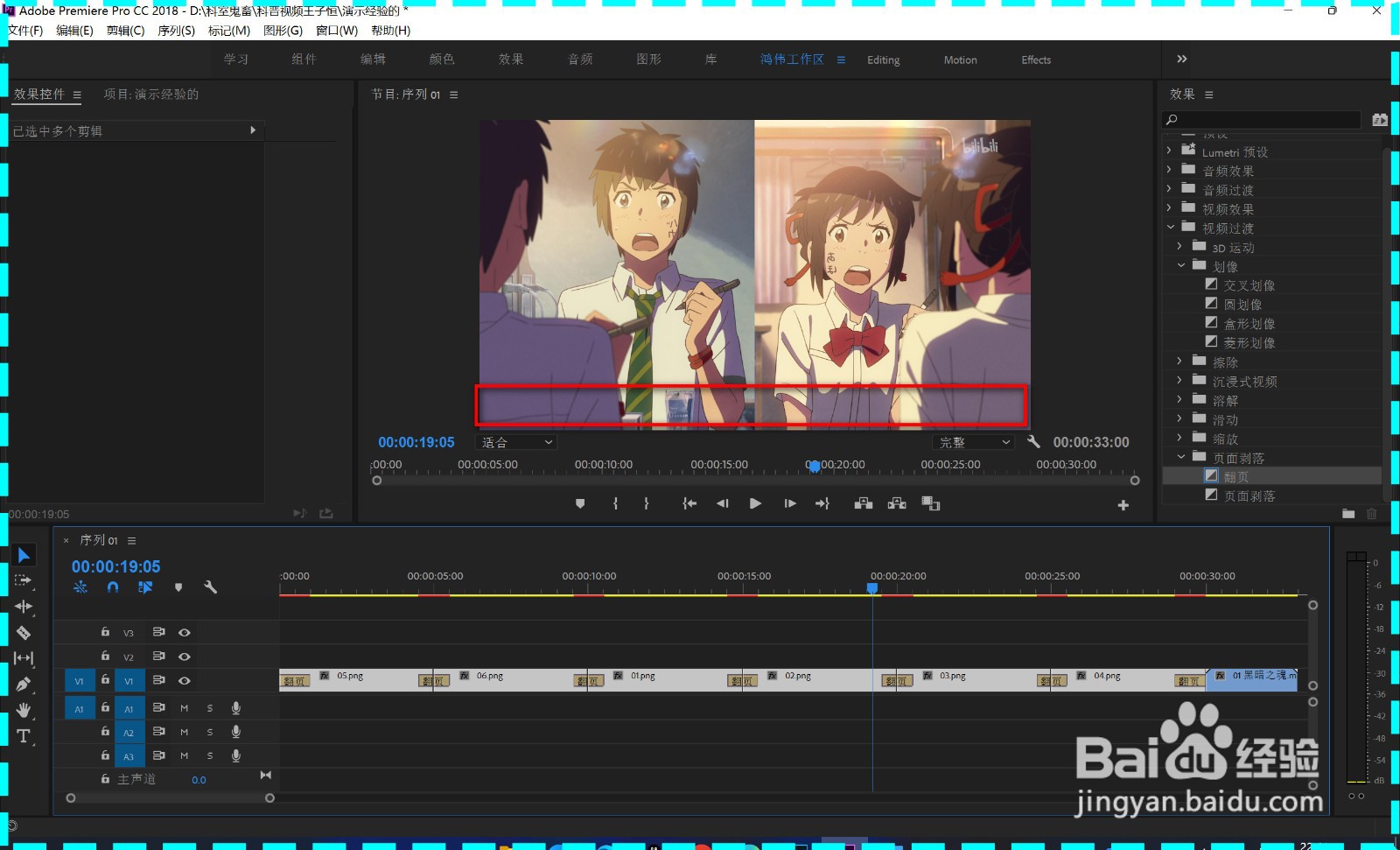Step back one frame

click(x=723, y=503)
